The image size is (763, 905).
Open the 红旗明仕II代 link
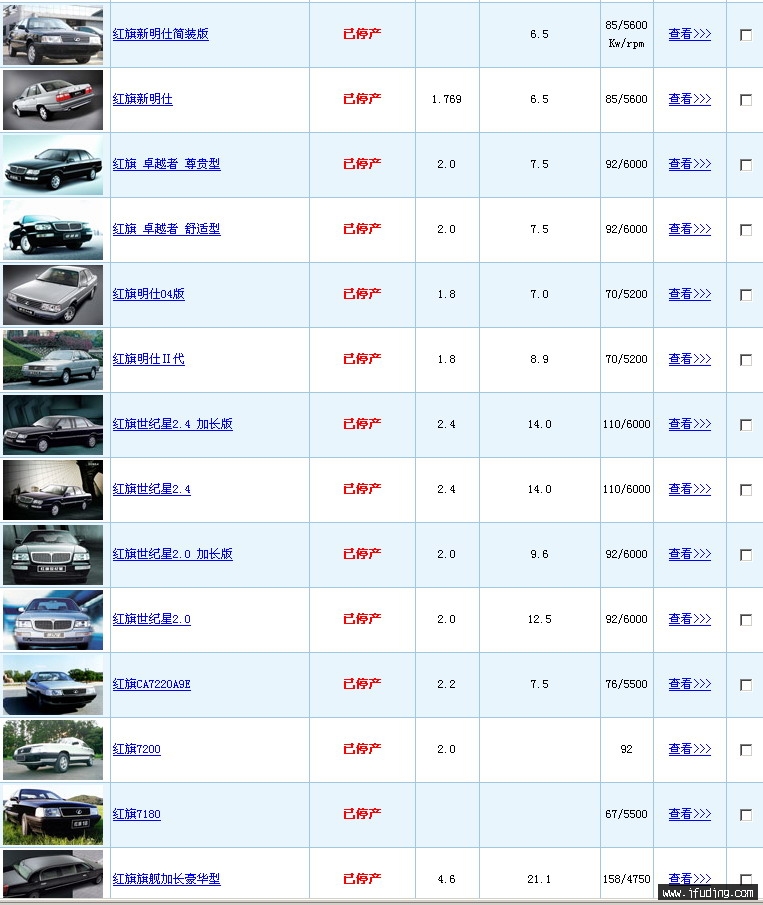point(148,359)
